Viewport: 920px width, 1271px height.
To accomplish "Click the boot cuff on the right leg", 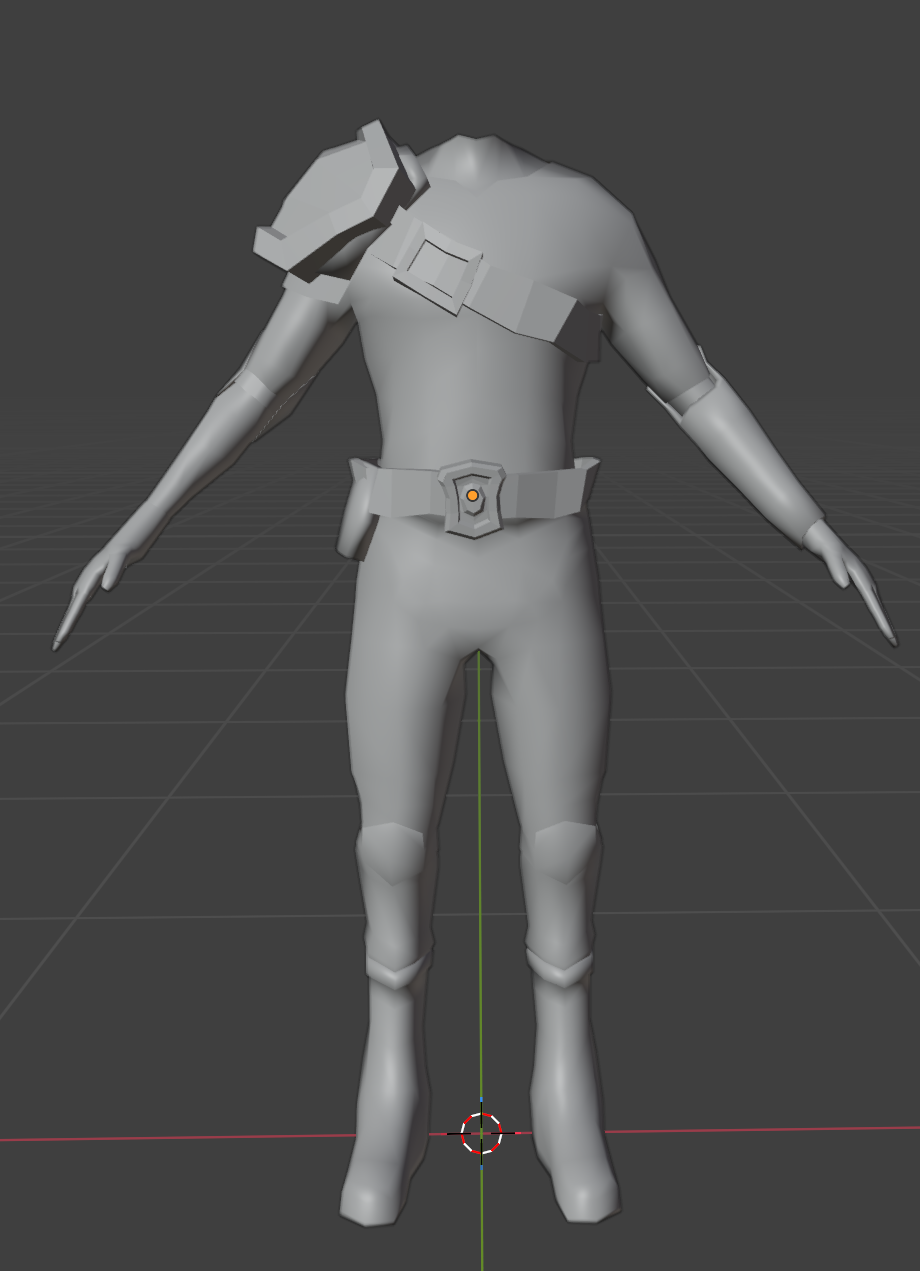I will pos(560,966).
